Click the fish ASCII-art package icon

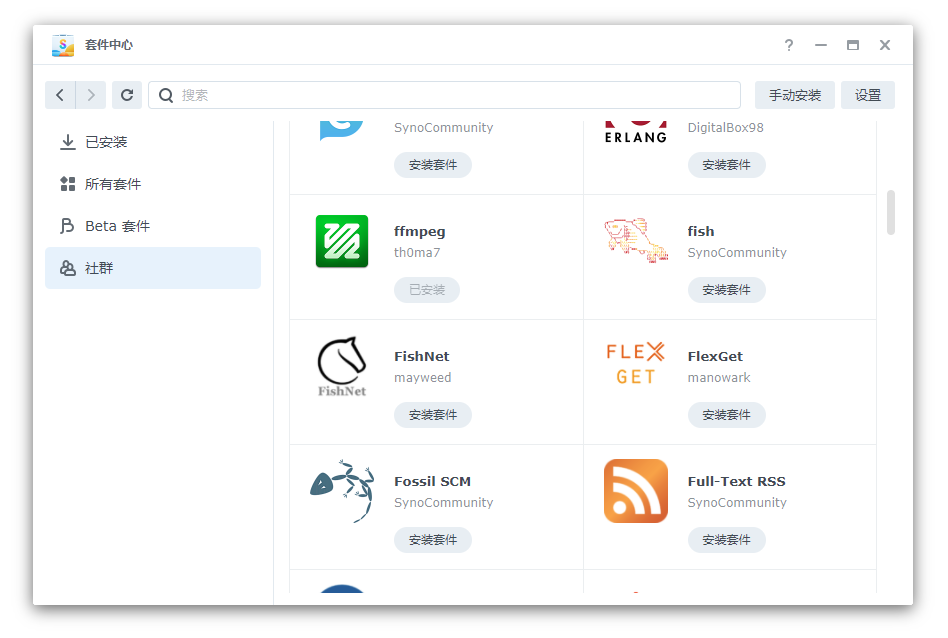636,241
